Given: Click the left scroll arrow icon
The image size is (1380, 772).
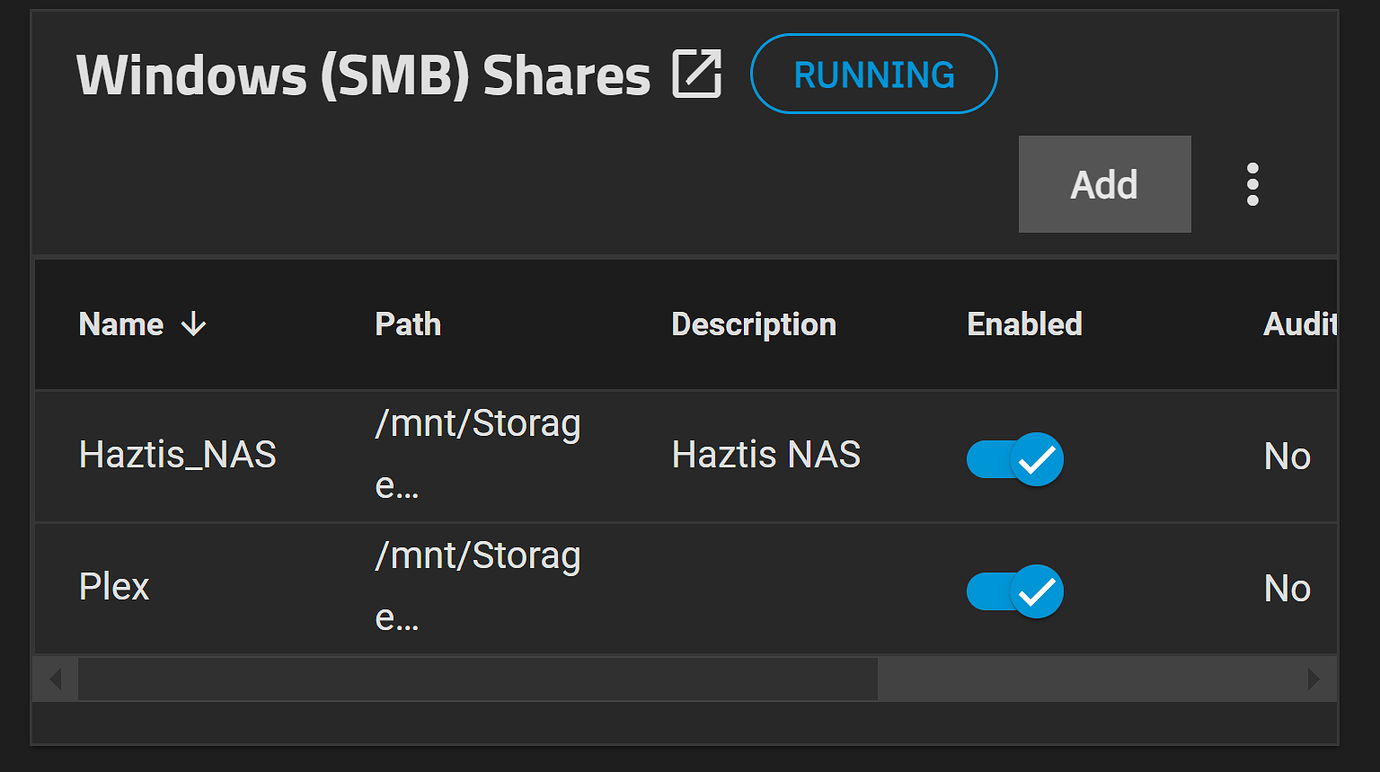Looking at the screenshot, I should pos(54,678).
